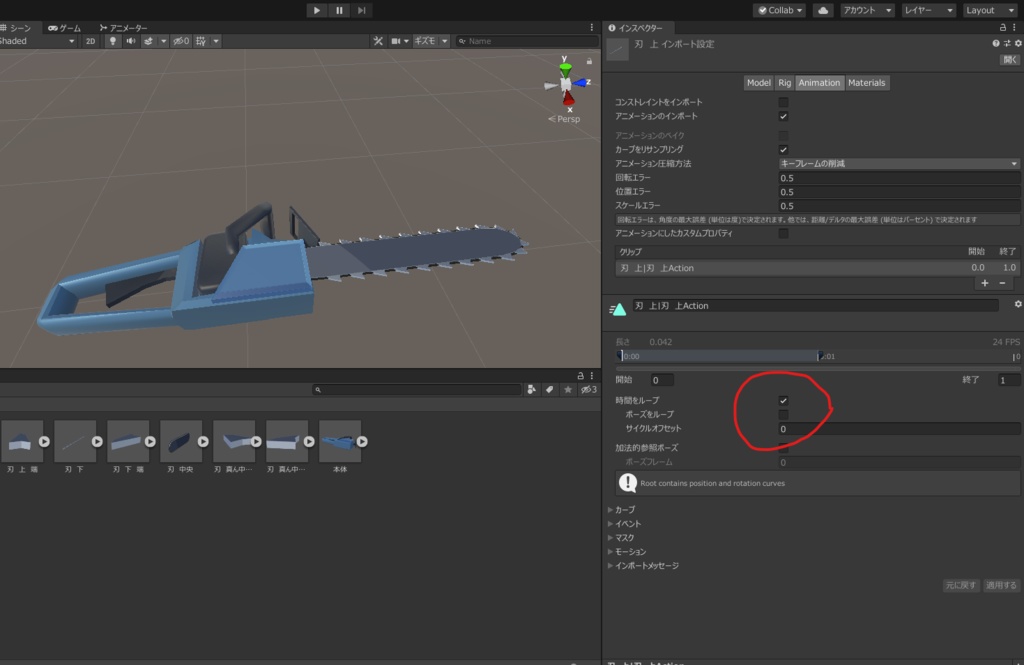Image resolution: width=1024 pixels, height=665 pixels.
Task: Switch to the Materials import tab
Action: pyautogui.click(x=867, y=82)
